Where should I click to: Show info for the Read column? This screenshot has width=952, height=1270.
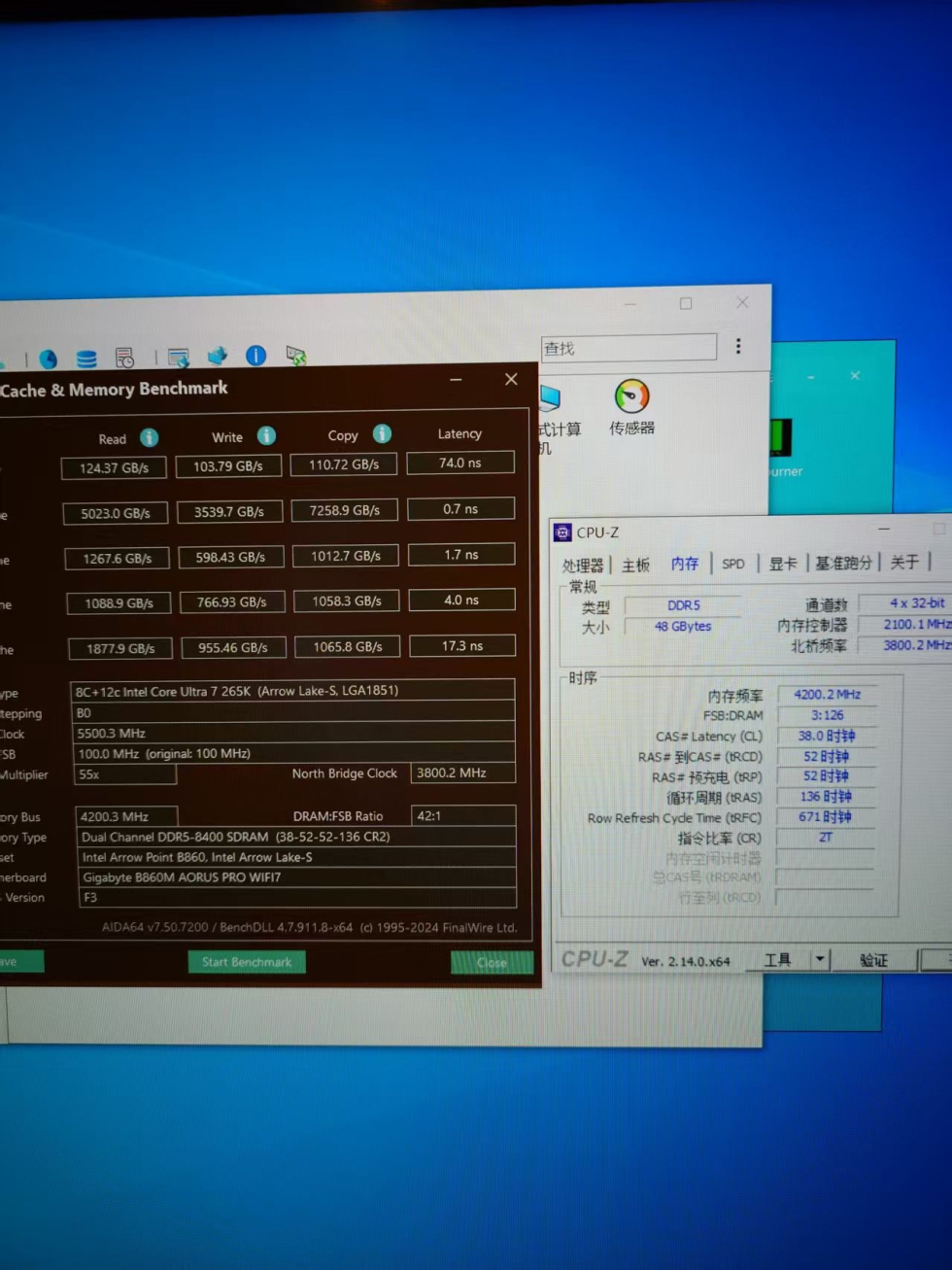tap(150, 437)
